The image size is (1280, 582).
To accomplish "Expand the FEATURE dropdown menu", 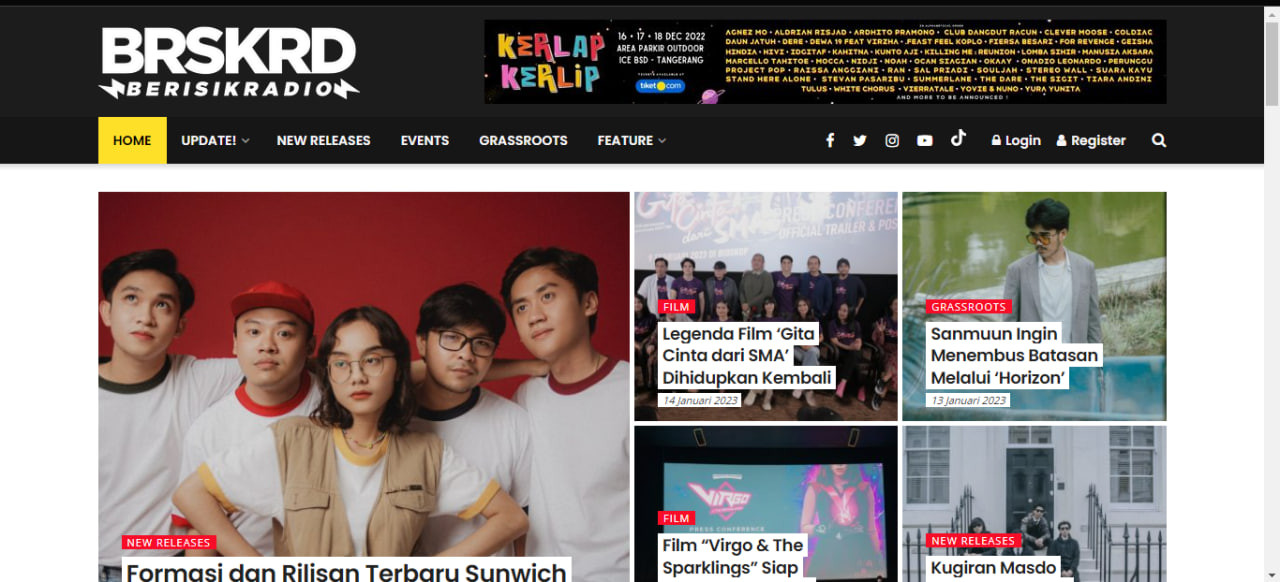I will click(632, 141).
